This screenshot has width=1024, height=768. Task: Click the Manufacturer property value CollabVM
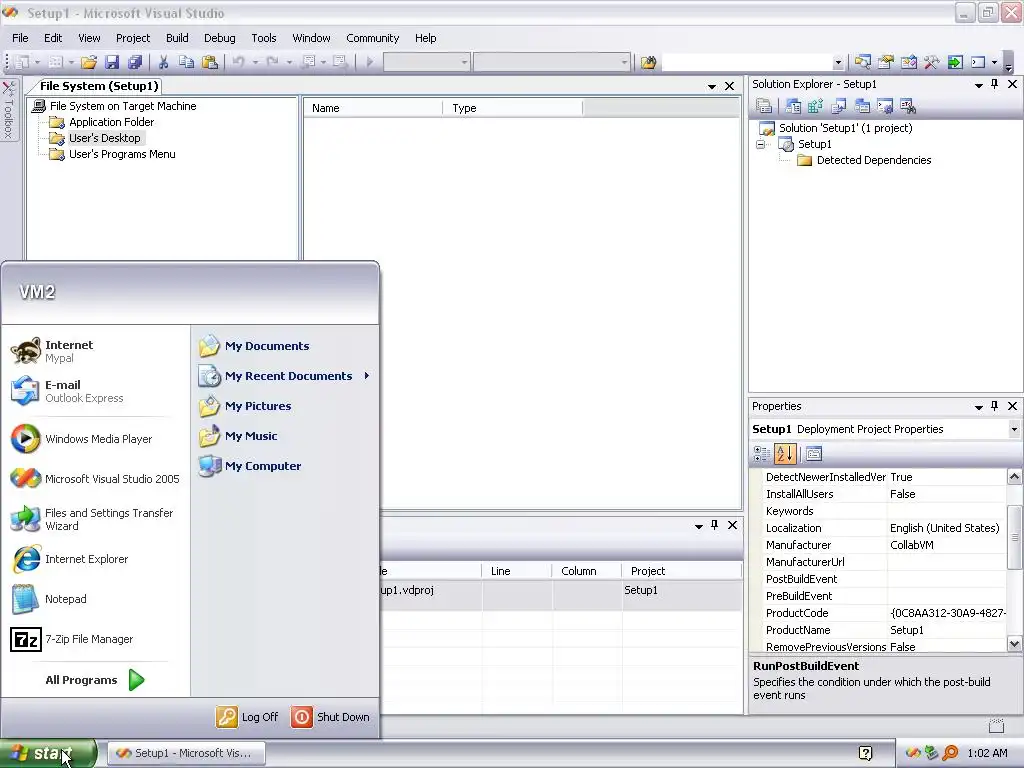947,545
